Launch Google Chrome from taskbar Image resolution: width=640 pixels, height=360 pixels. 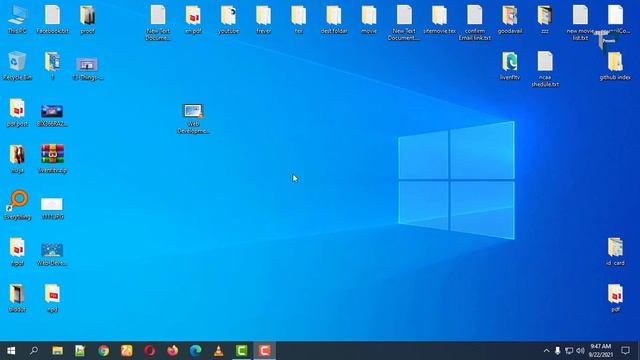coord(103,351)
